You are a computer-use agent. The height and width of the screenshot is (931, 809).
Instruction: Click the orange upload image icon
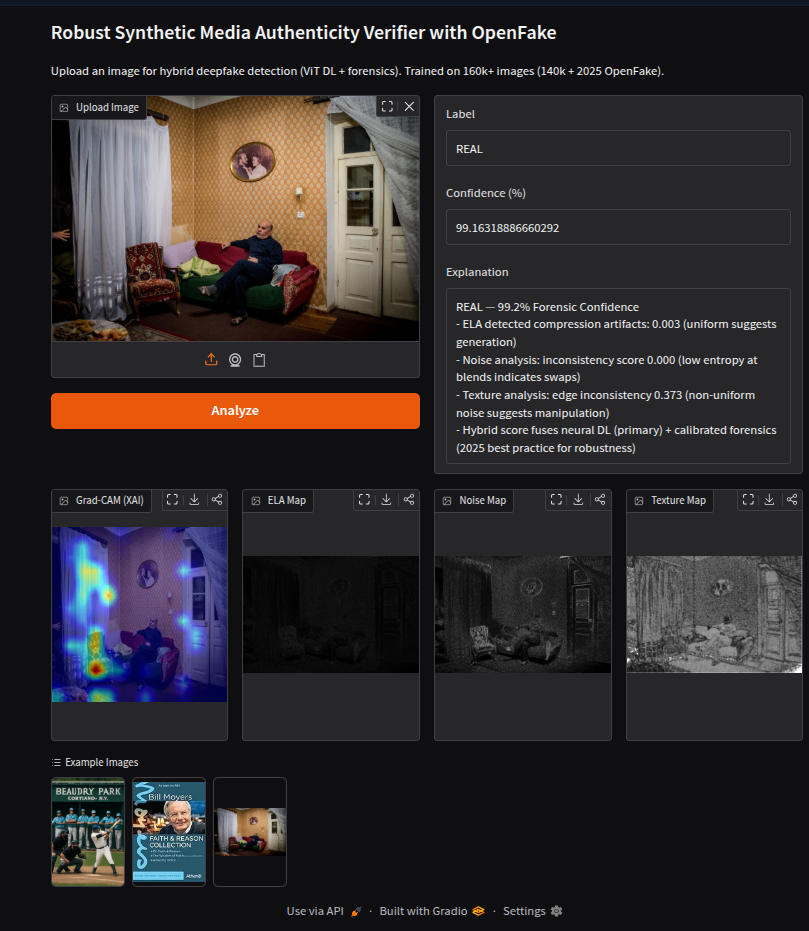[x=210, y=359]
